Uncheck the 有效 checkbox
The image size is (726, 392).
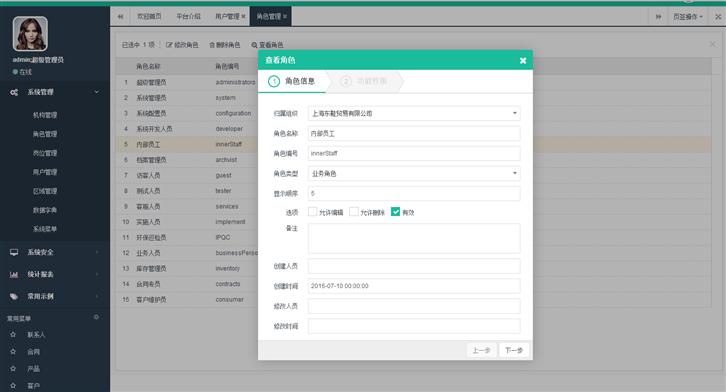click(395, 212)
